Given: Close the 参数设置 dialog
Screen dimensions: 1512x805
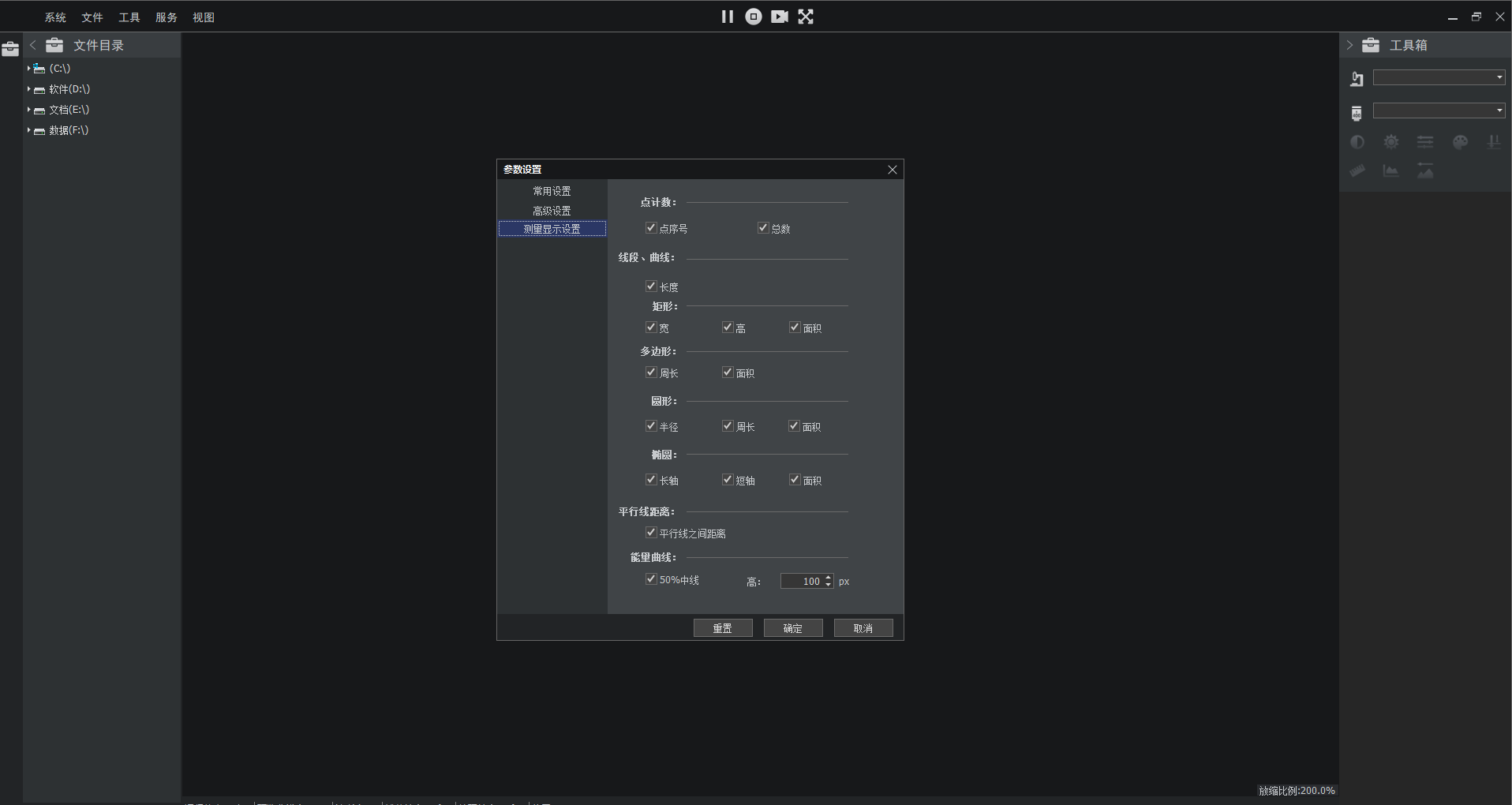Looking at the screenshot, I should click(893, 170).
